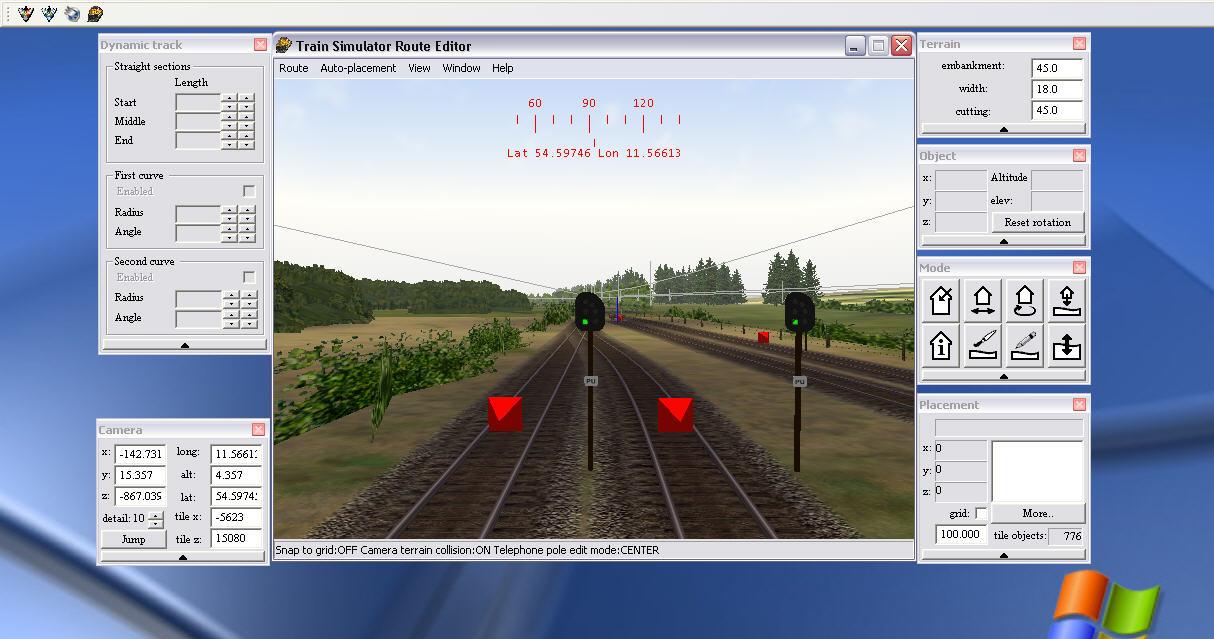Click the tile x field

(x=236, y=518)
